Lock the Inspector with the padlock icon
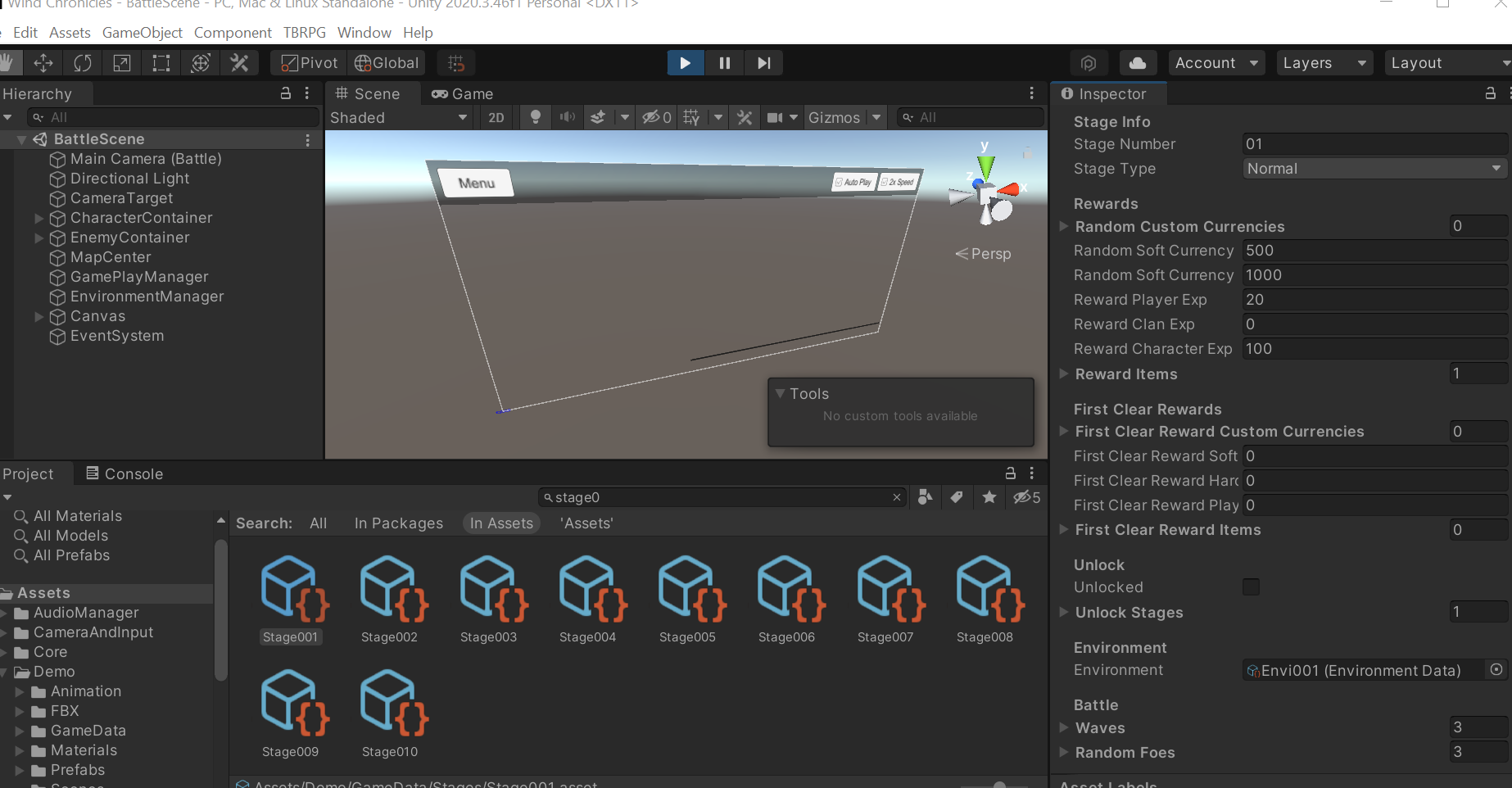 1490,93
